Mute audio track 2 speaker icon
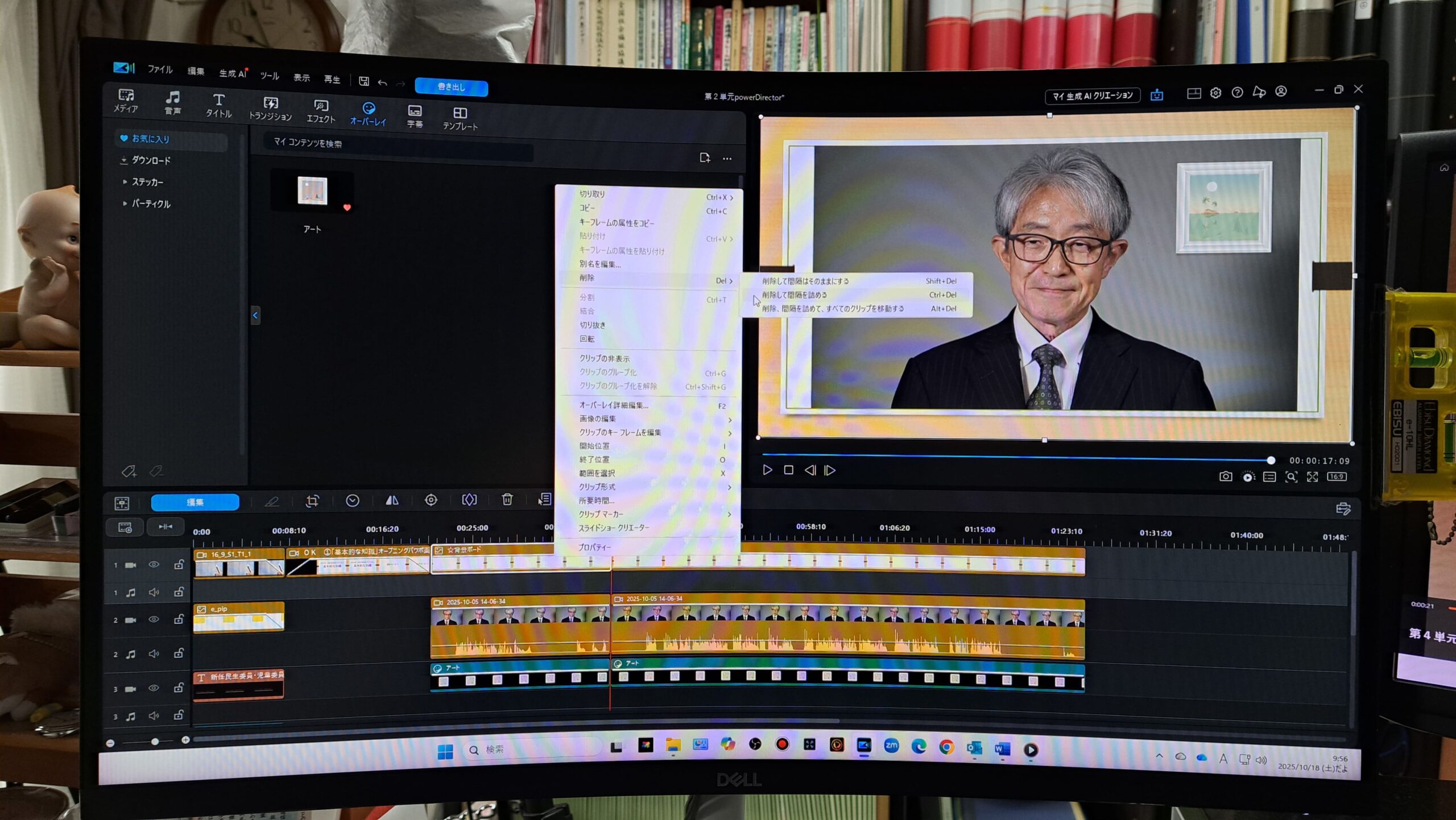 tap(154, 654)
